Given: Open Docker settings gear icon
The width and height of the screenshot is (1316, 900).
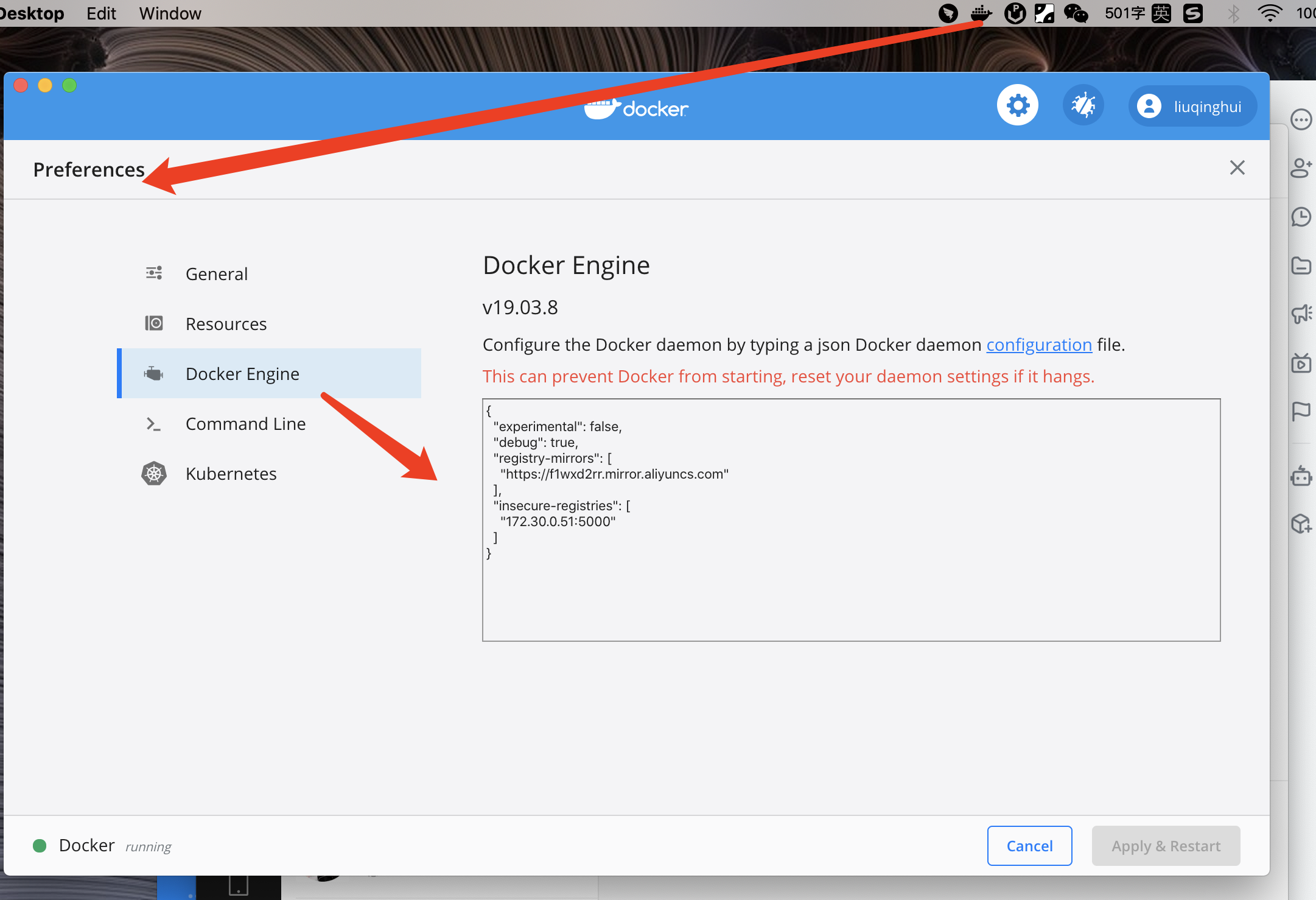Looking at the screenshot, I should pyautogui.click(x=1017, y=105).
